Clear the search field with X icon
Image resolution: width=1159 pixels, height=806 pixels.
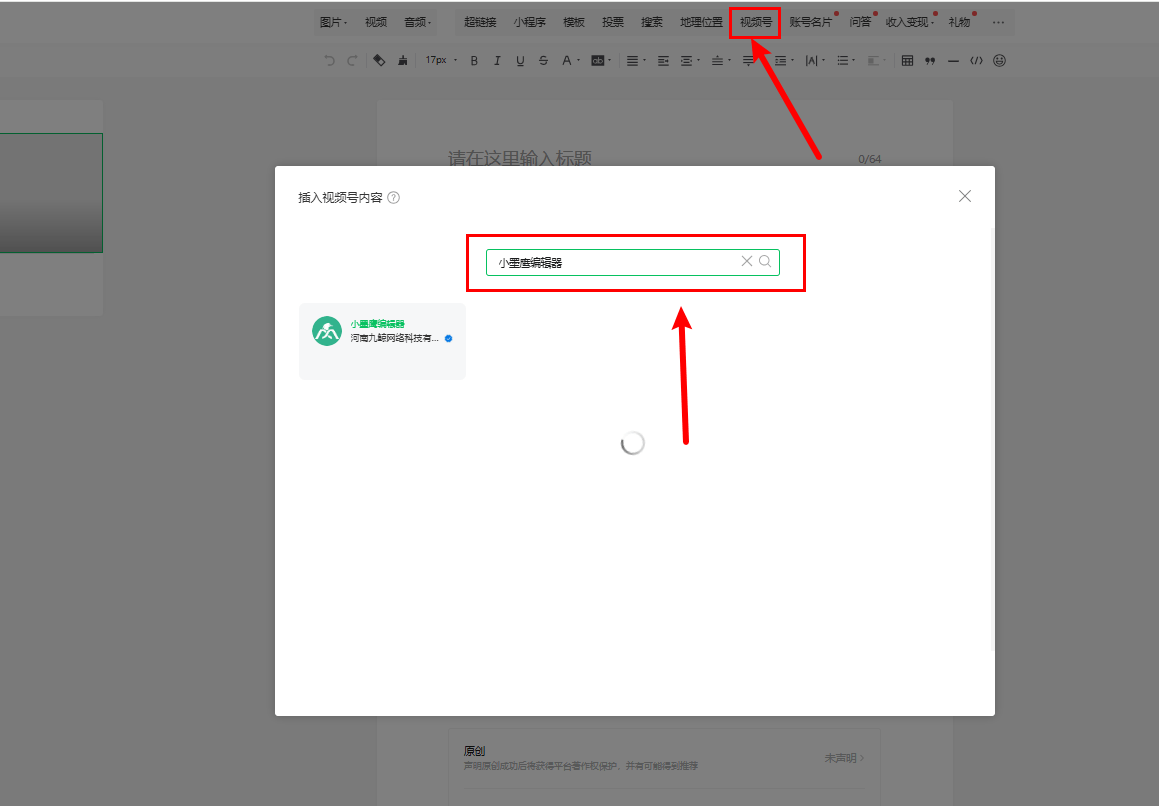click(746, 262)
